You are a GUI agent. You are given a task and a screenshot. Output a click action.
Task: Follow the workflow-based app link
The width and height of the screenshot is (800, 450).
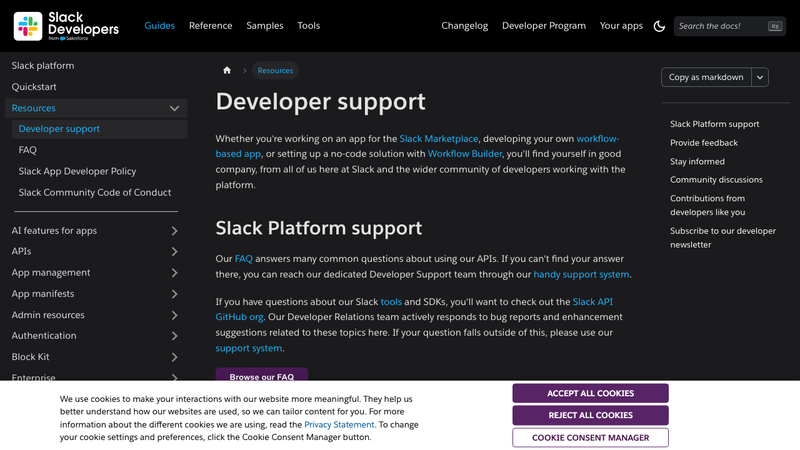coord(597,139)
